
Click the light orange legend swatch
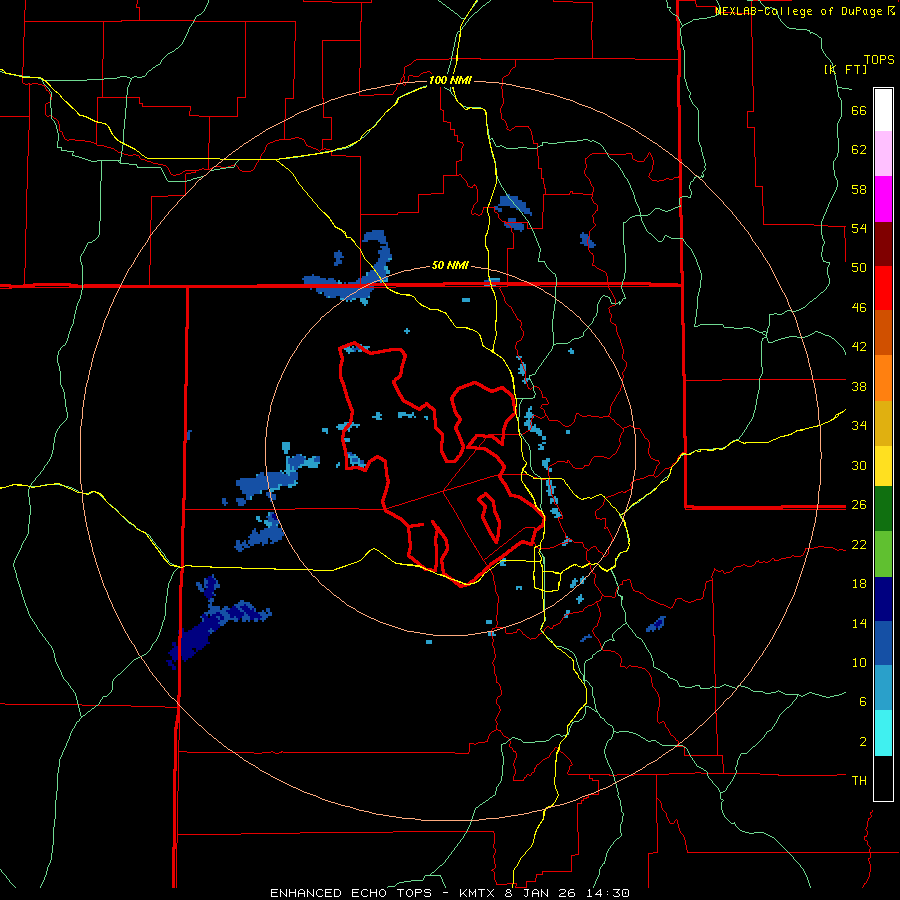point(883,378)
